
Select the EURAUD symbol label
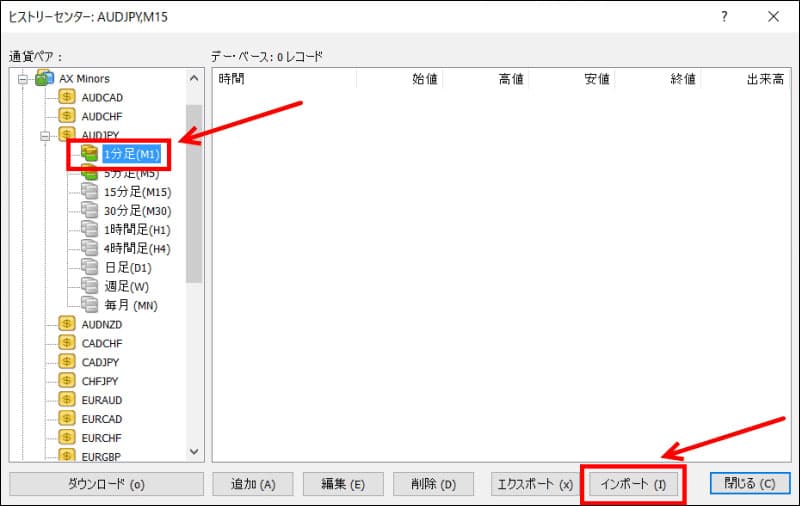(102, 400)
